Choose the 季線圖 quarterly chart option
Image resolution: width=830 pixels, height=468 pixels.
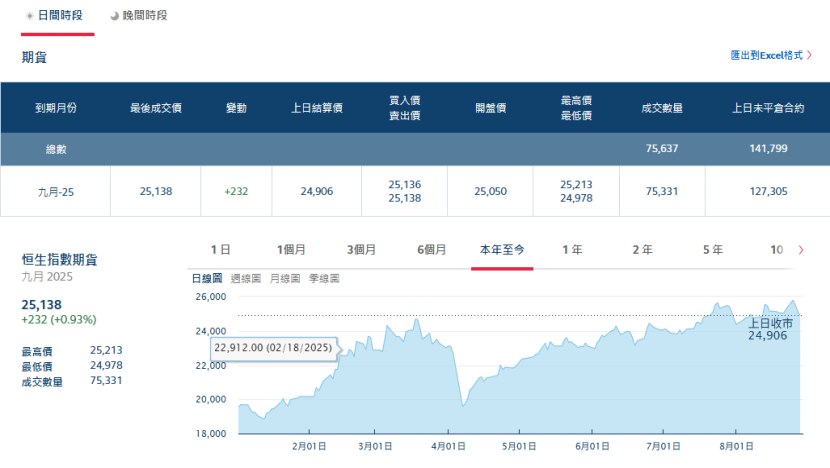click(324, 277)
